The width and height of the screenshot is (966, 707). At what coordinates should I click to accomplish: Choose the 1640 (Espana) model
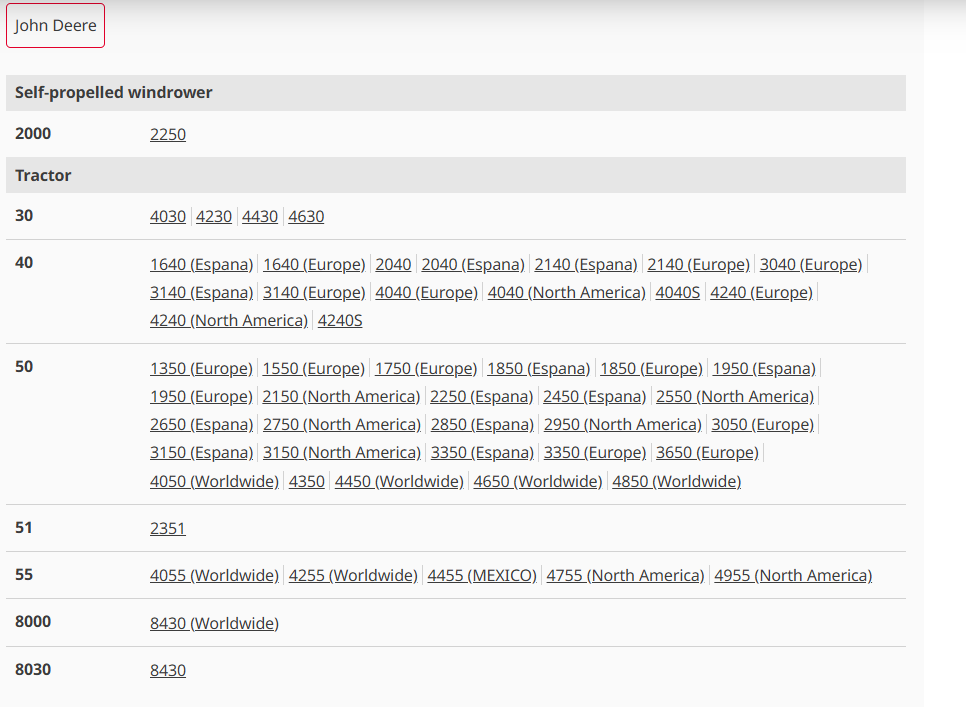point(201,264)
